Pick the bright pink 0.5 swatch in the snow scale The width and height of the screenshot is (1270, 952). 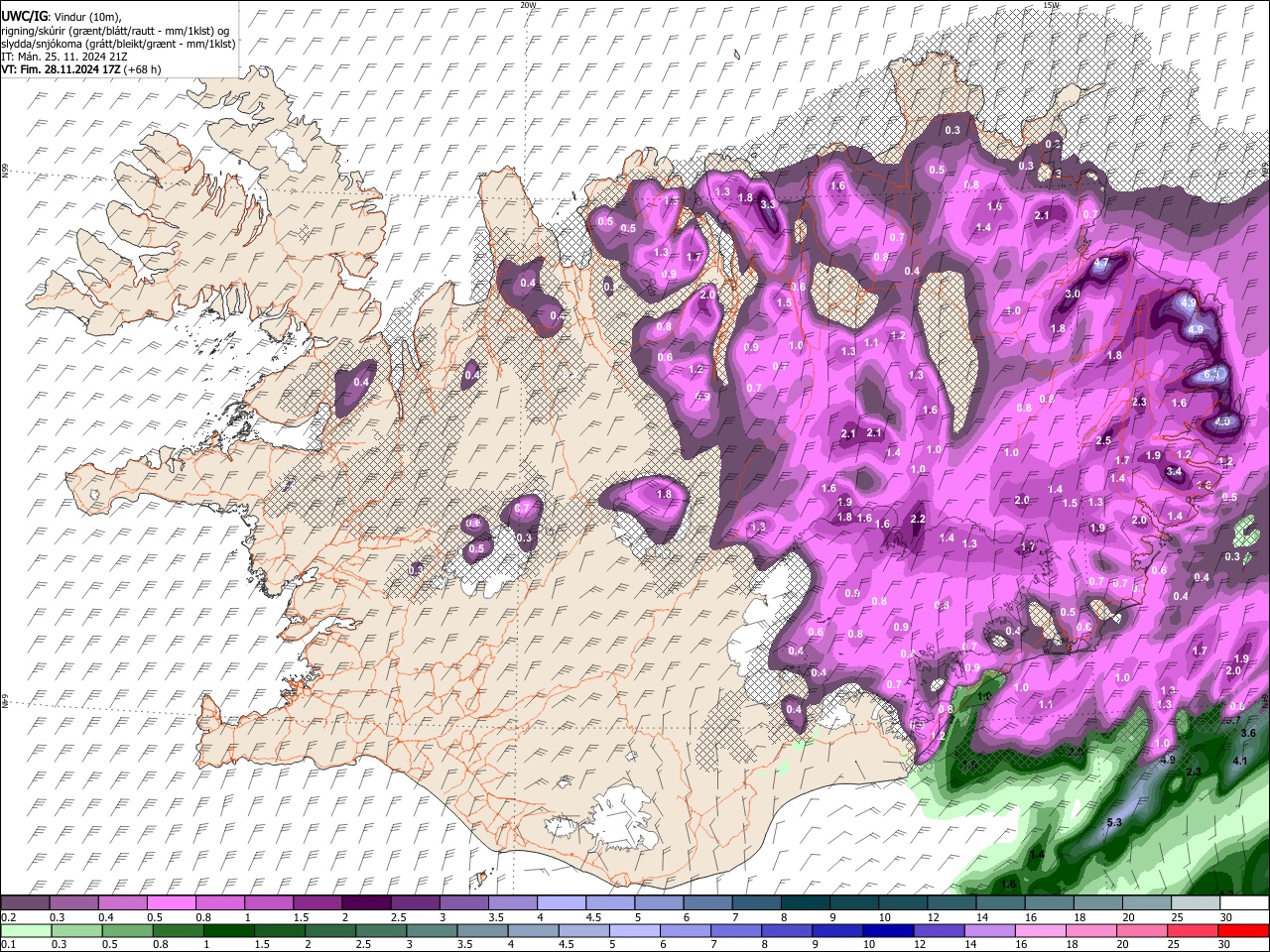tap(171, 902)
